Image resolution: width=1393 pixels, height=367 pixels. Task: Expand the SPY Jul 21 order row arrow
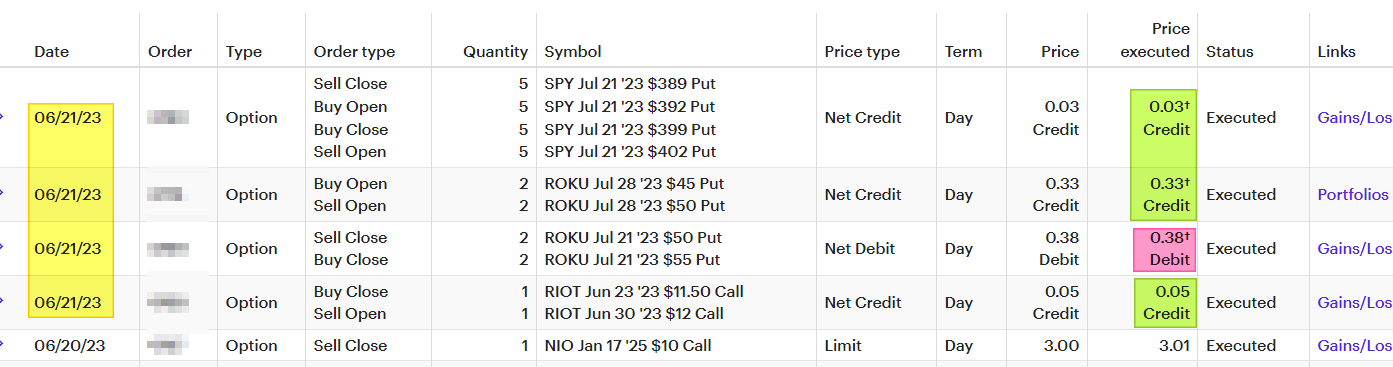(x=2, y=118)
